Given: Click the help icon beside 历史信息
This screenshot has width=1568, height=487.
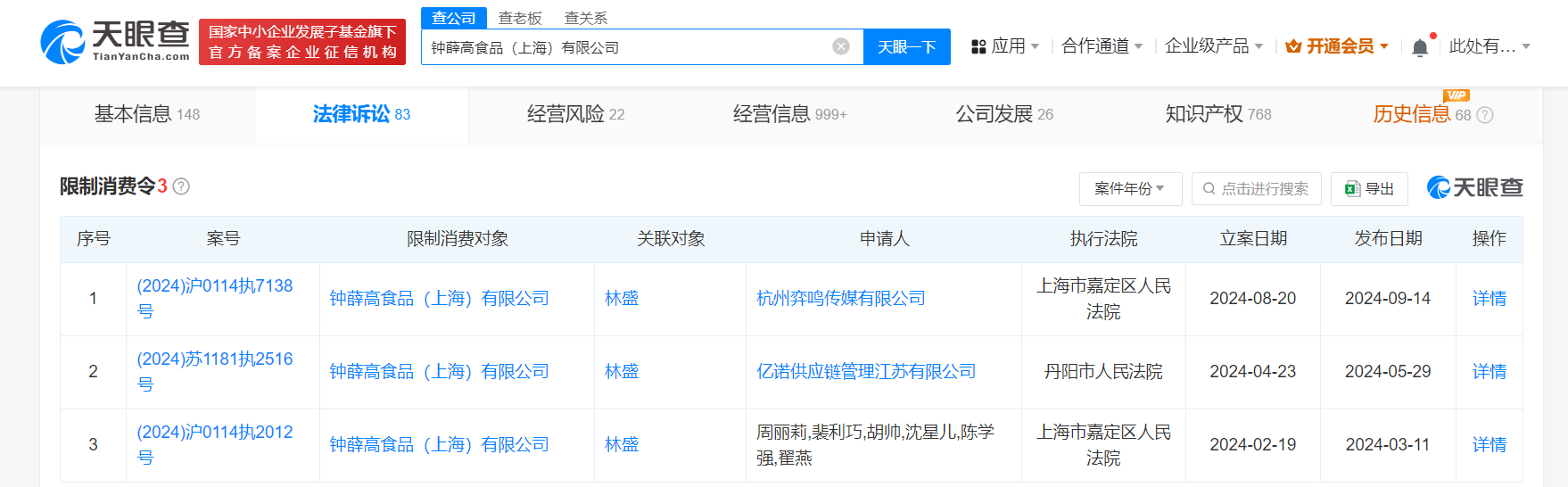Looking at the screenshot, I should point(1485,115).
